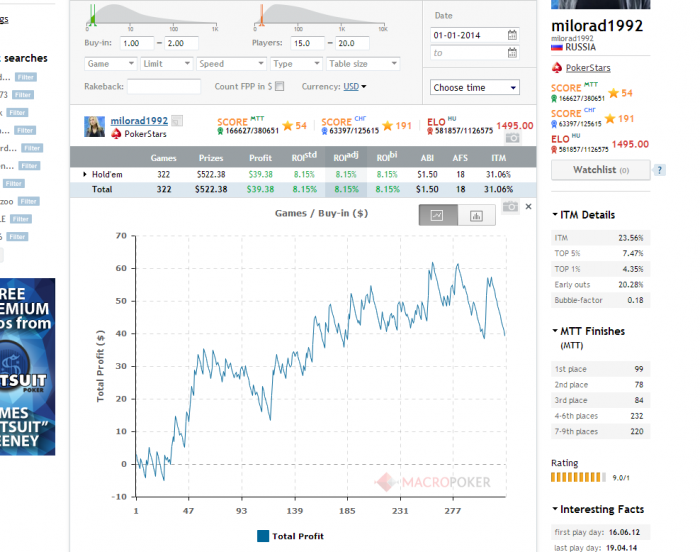Screen dimensions: 700x552
Task: Click the minimum Players field
Action: 308,43
